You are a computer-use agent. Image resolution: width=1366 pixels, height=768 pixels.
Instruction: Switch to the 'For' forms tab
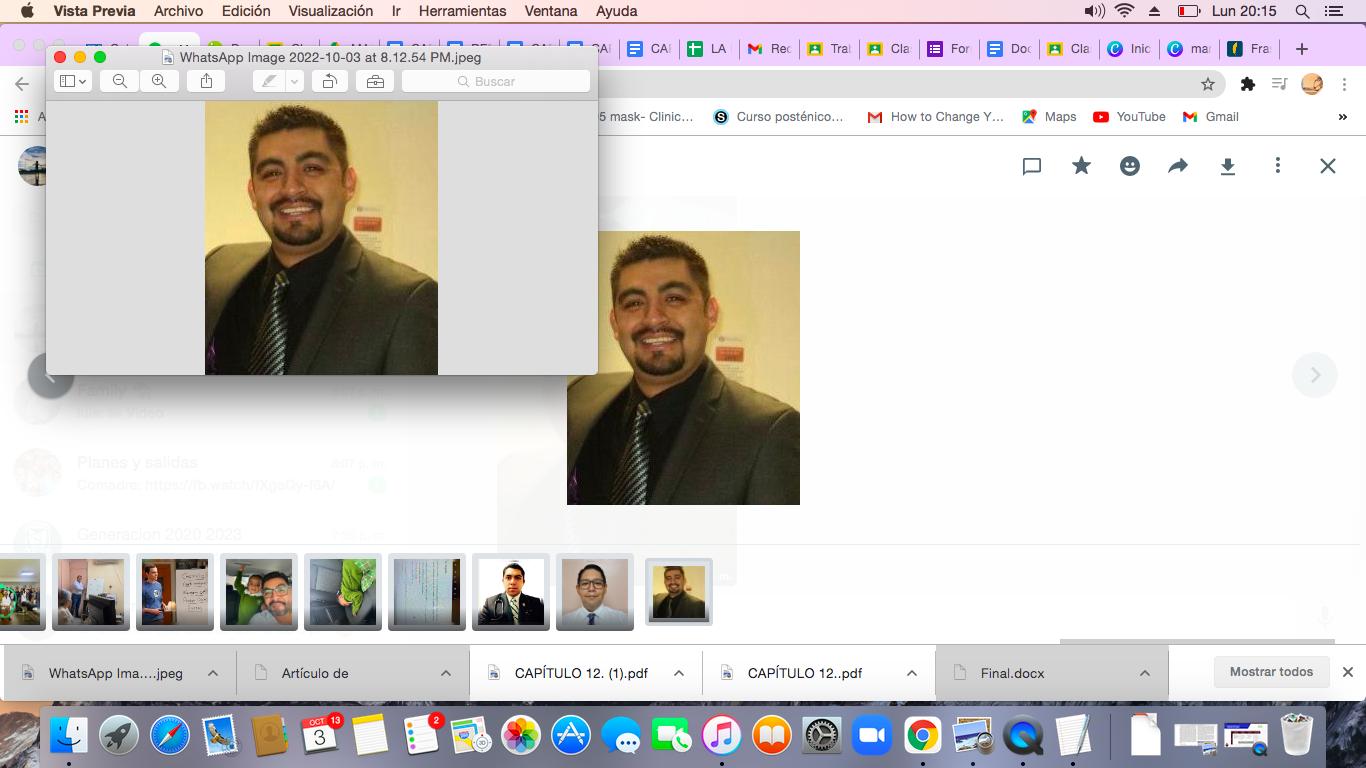pyautogui.click(x=949, y=49)
